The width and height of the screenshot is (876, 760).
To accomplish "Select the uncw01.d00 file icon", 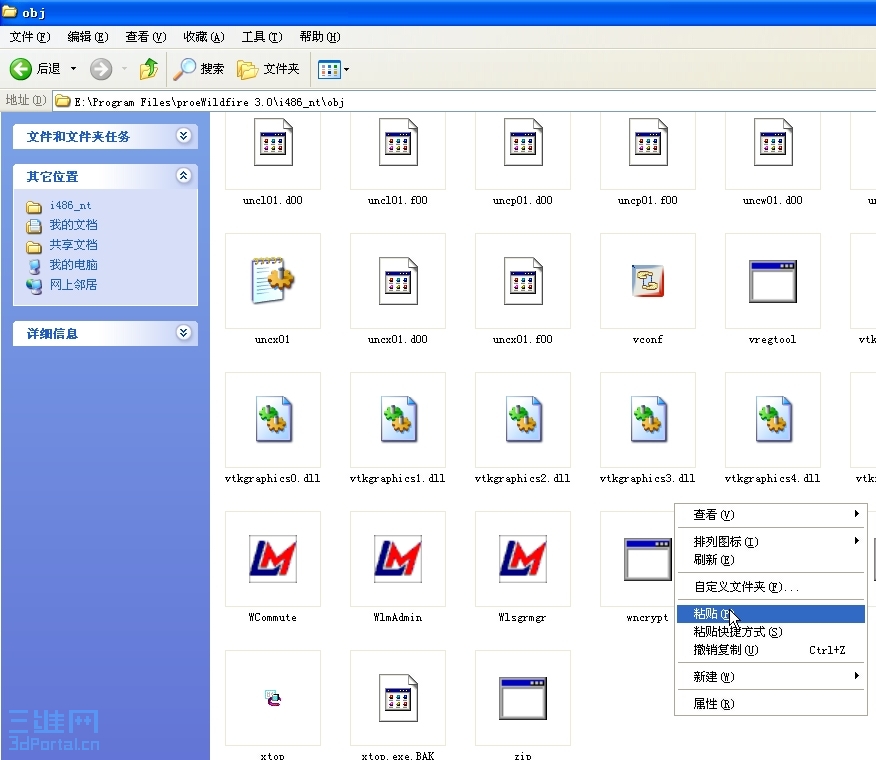I will (773, 142).
